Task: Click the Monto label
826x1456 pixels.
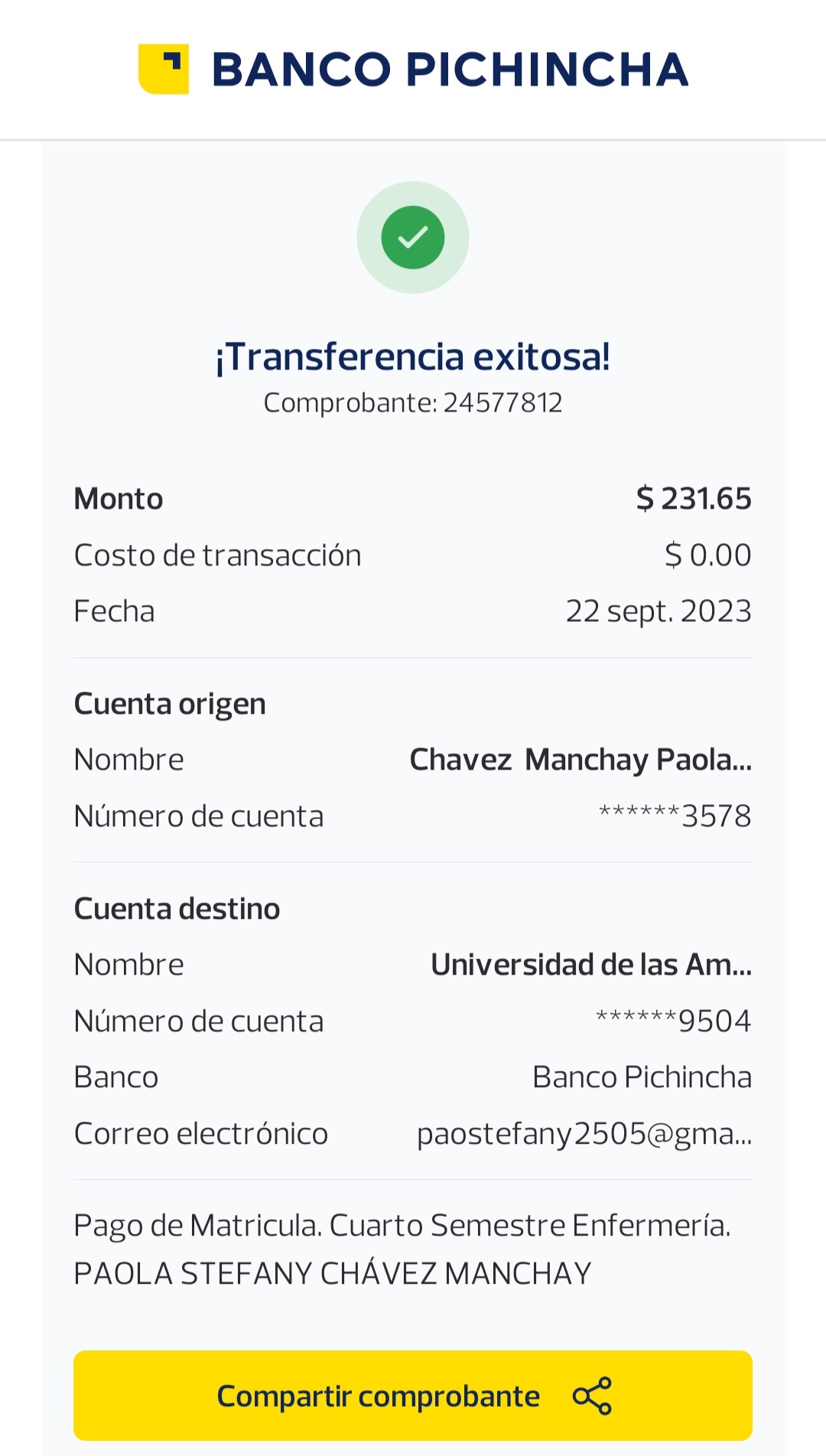Action: click(119, 499)
